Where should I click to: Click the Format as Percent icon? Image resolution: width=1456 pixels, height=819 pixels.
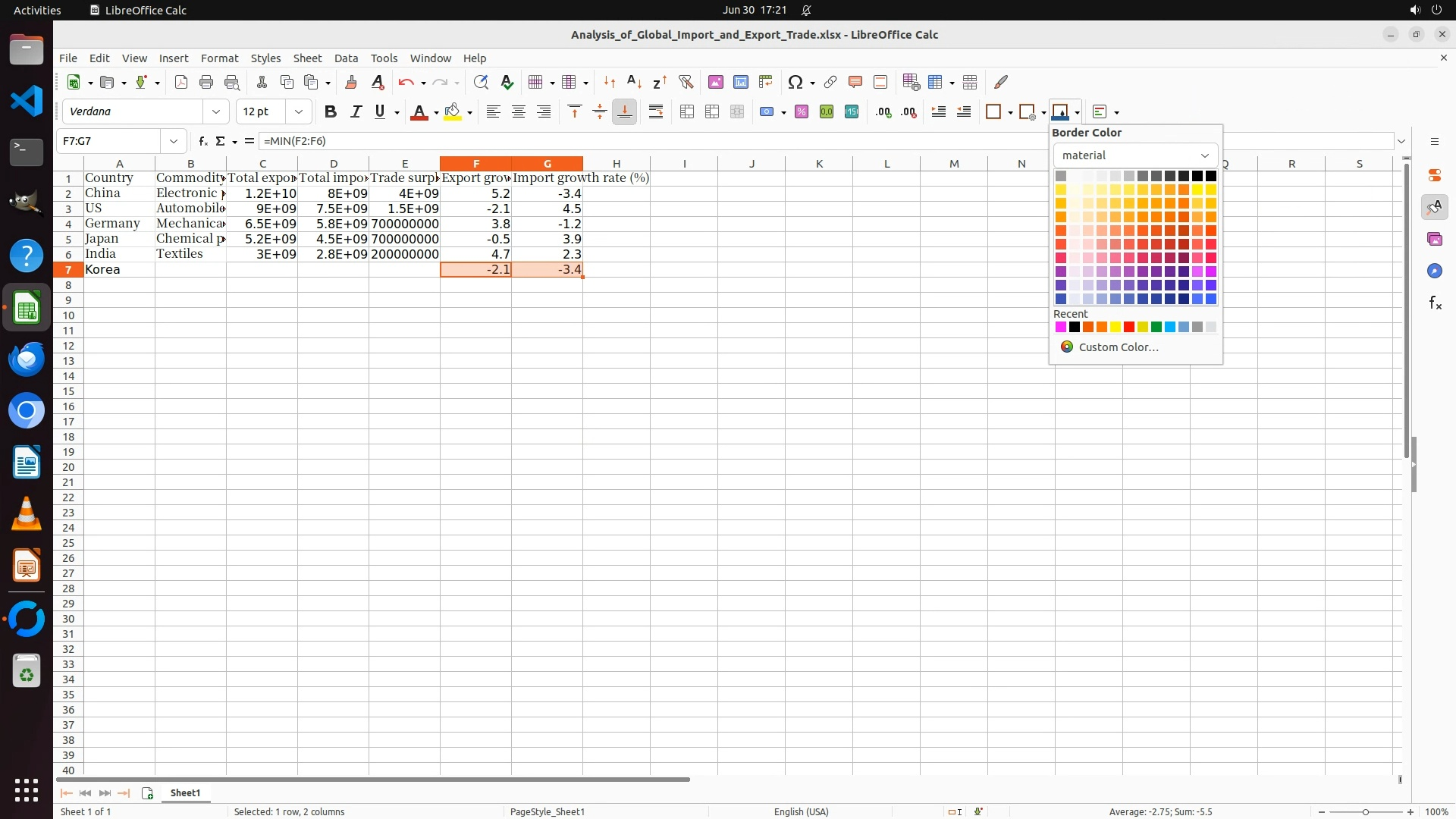coord(802,112)
